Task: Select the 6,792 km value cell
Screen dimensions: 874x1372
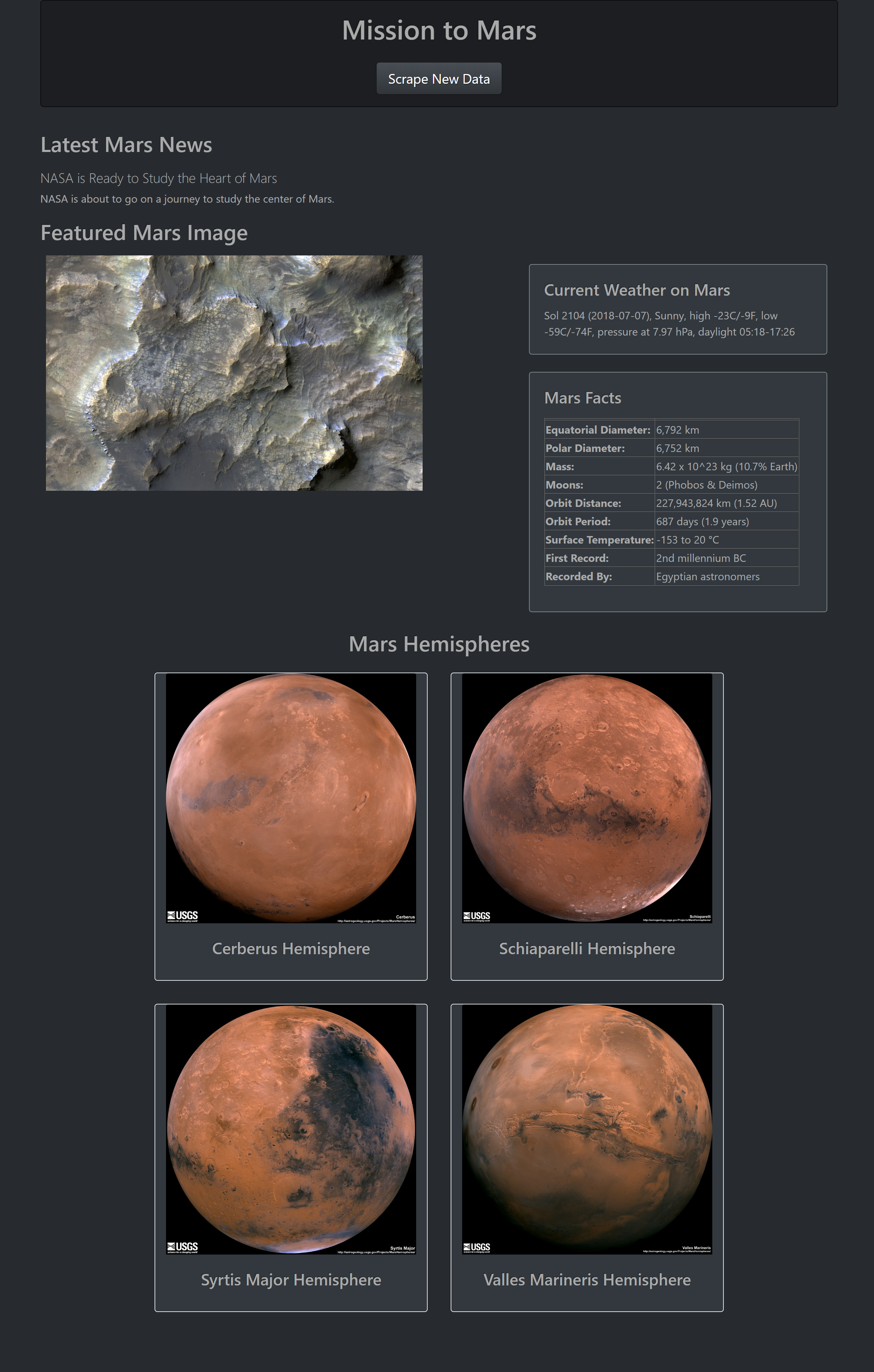Action: [726, 430]
